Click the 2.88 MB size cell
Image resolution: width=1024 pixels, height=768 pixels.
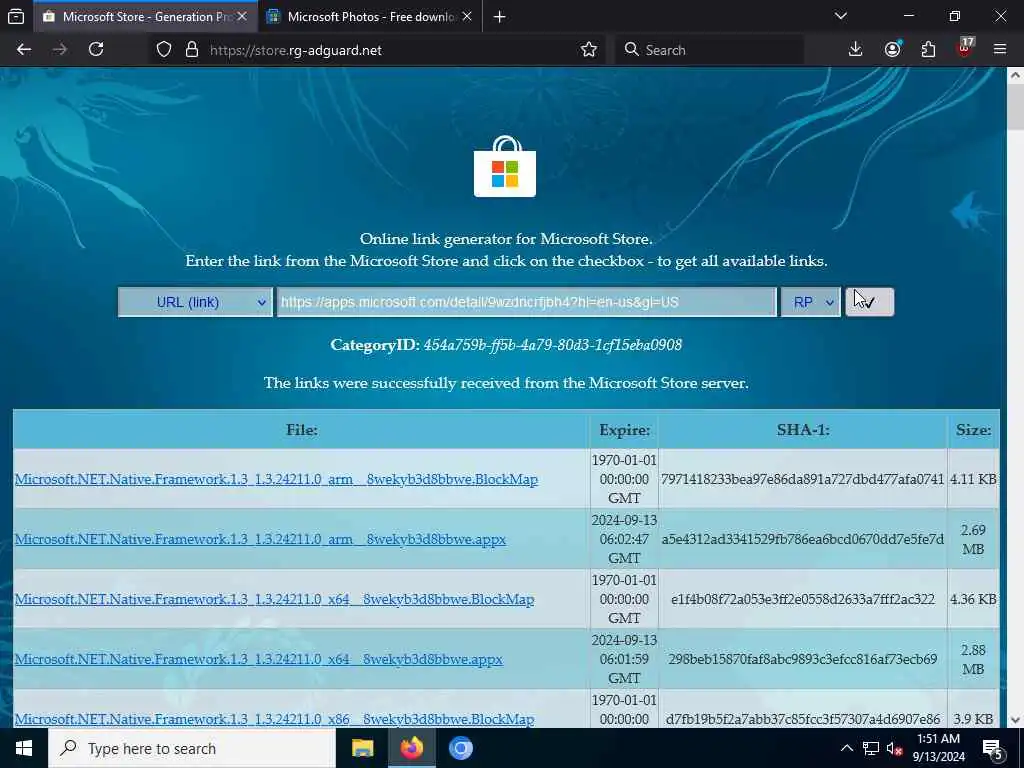pos(973,660)
